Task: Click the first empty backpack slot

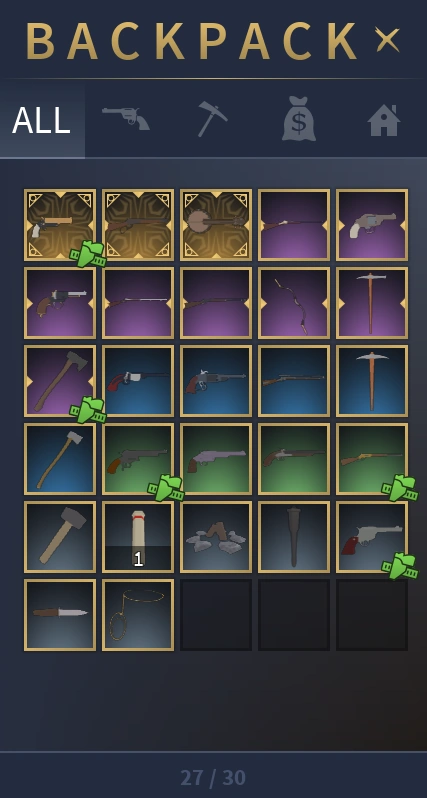Action: (216, 615)
